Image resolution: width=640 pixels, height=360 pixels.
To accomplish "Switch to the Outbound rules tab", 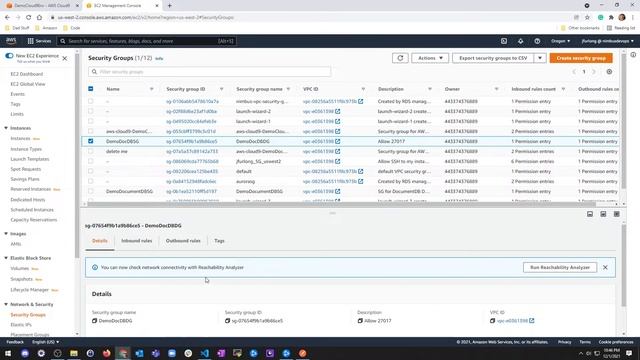I will click(183, 241).
